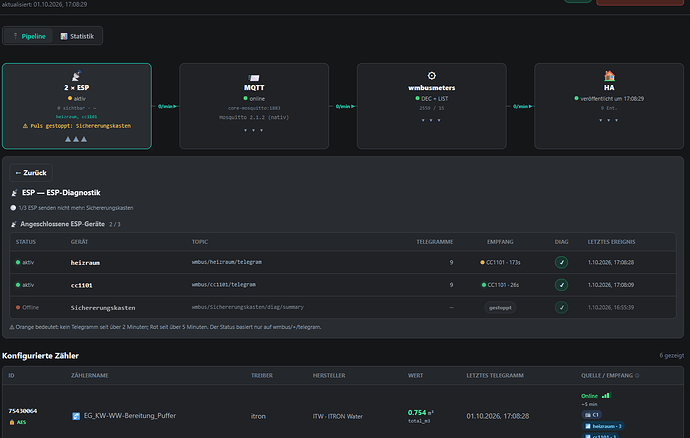Click the diag checkmark for cc1101
Screen dimensions: 690x438
click(x=561, y=285)
